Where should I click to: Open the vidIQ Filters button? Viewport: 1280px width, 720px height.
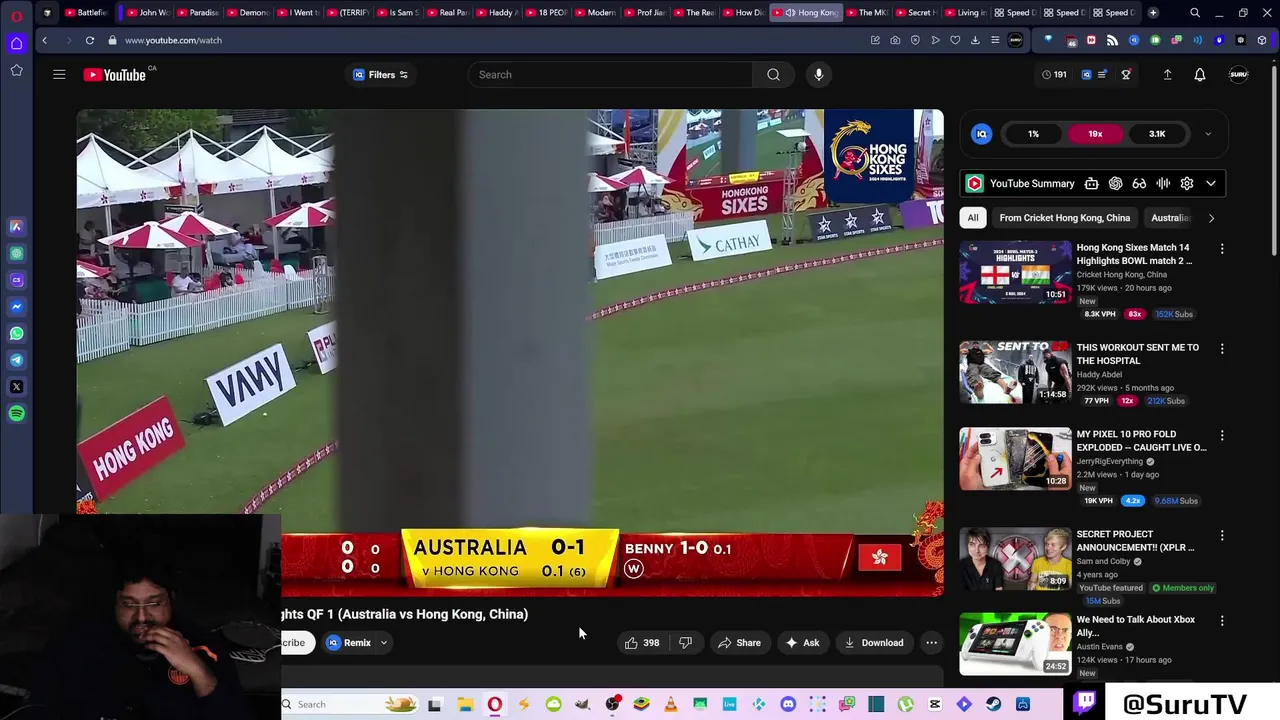(381, 74)
